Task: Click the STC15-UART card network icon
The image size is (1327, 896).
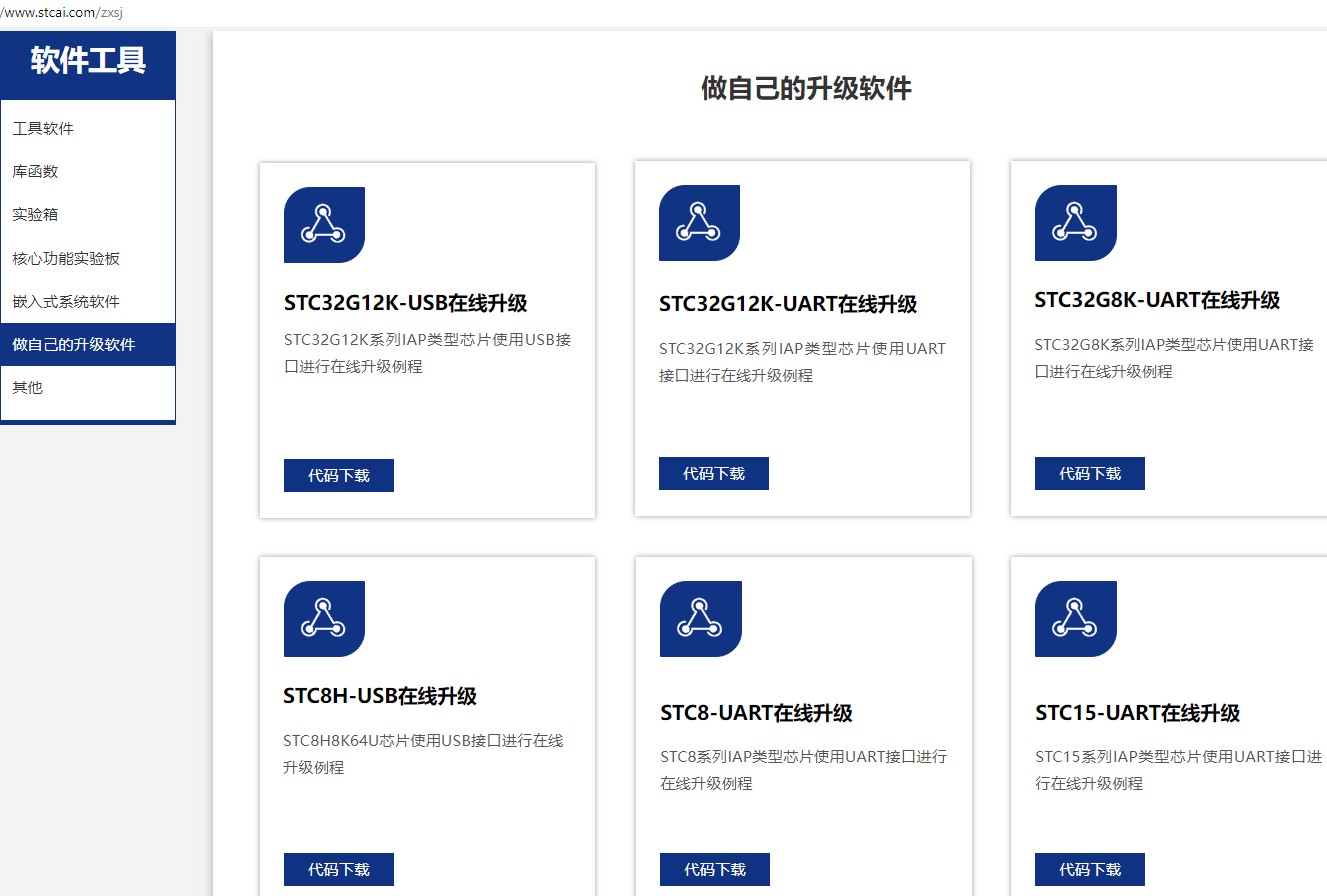Action: tap(1075, 619)
